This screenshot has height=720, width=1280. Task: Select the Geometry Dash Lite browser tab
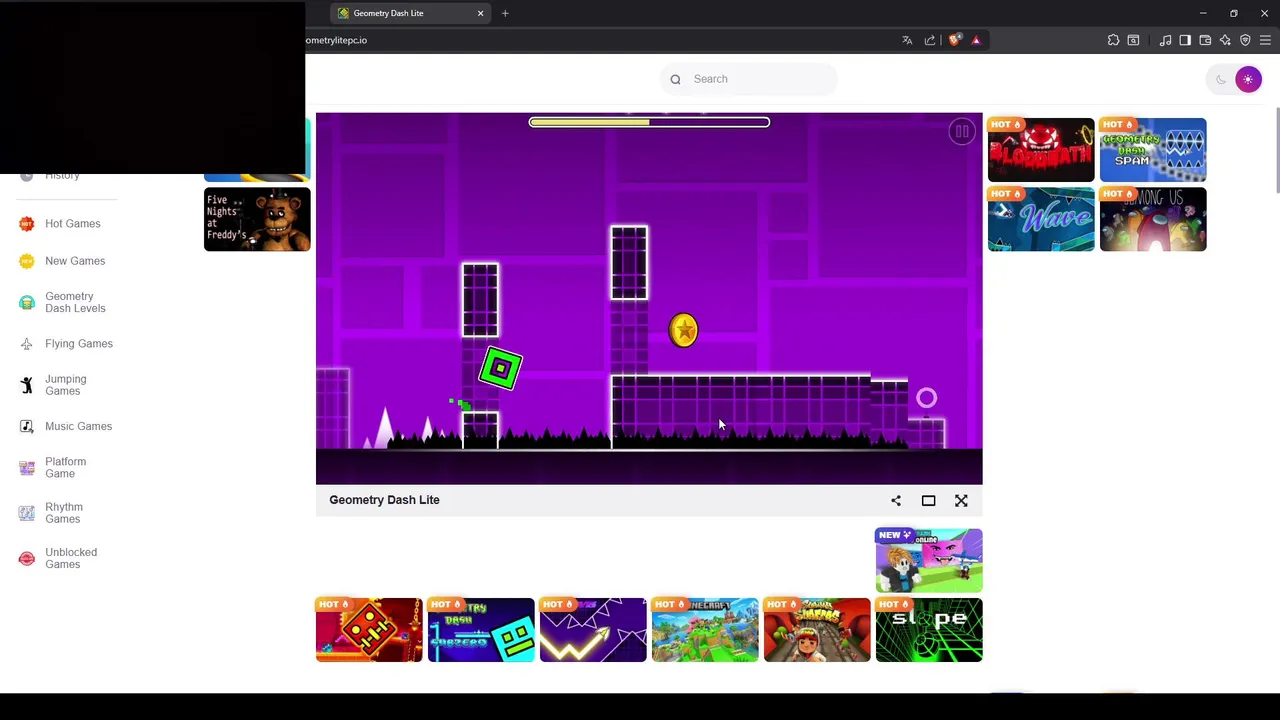coord(410,13)
